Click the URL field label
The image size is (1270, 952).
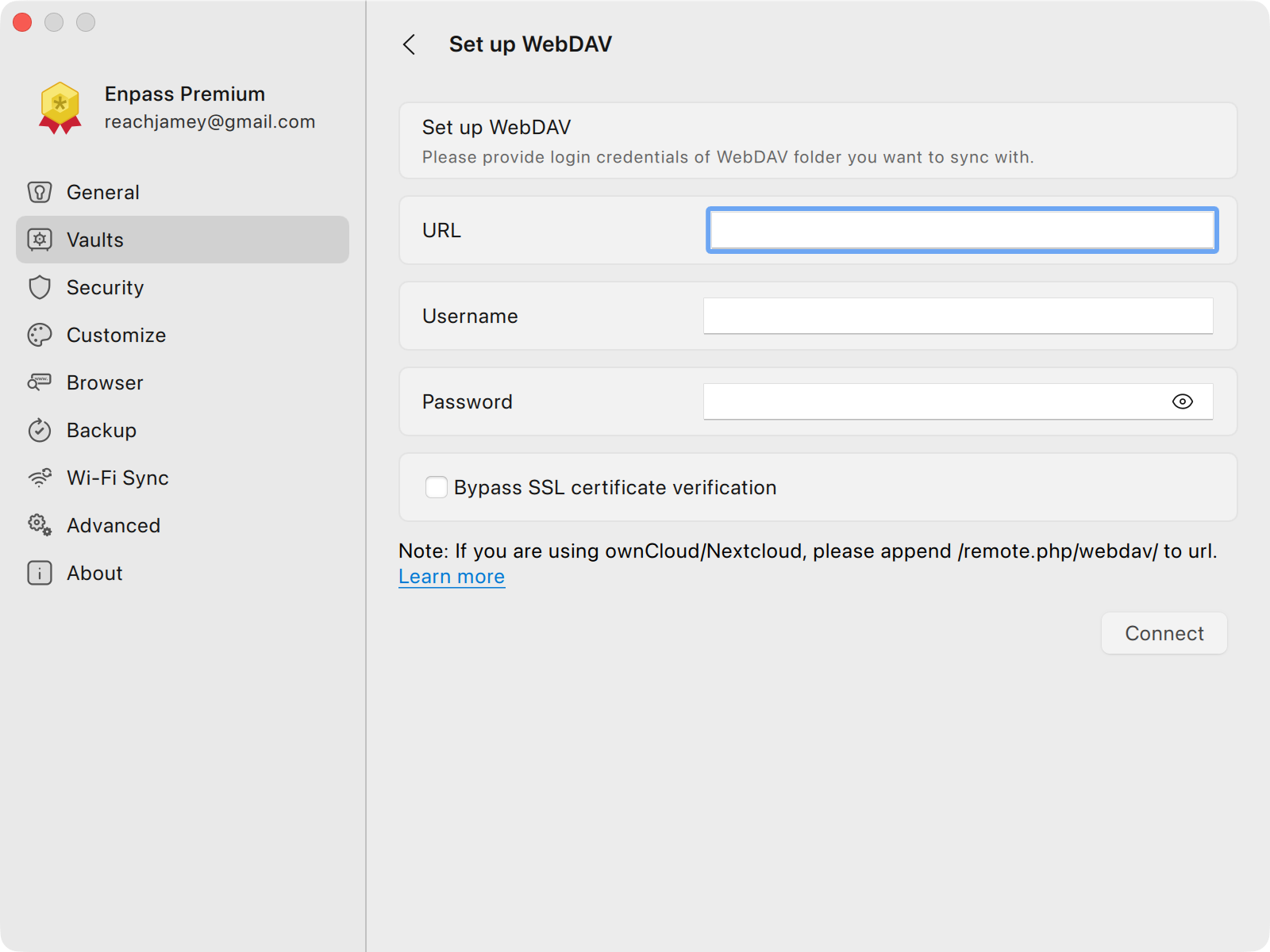point(441,230)
